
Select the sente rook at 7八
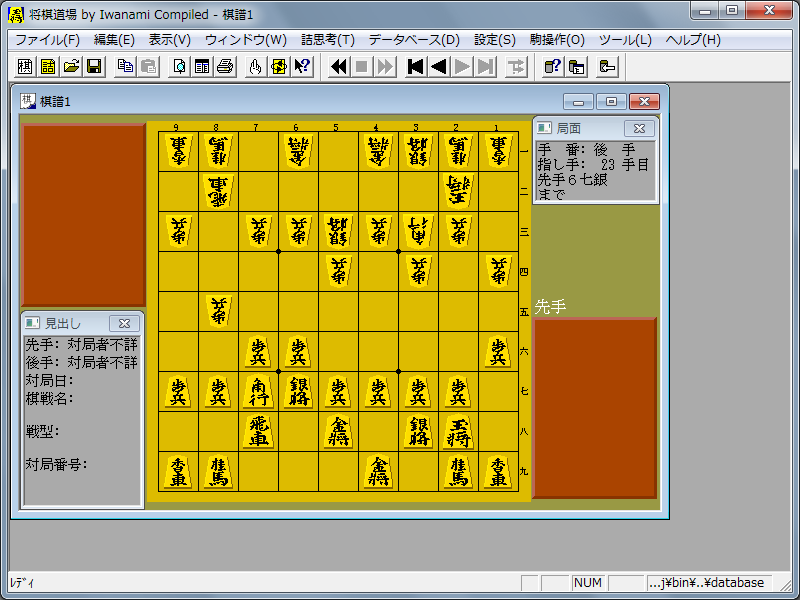(x=259, y=432)
